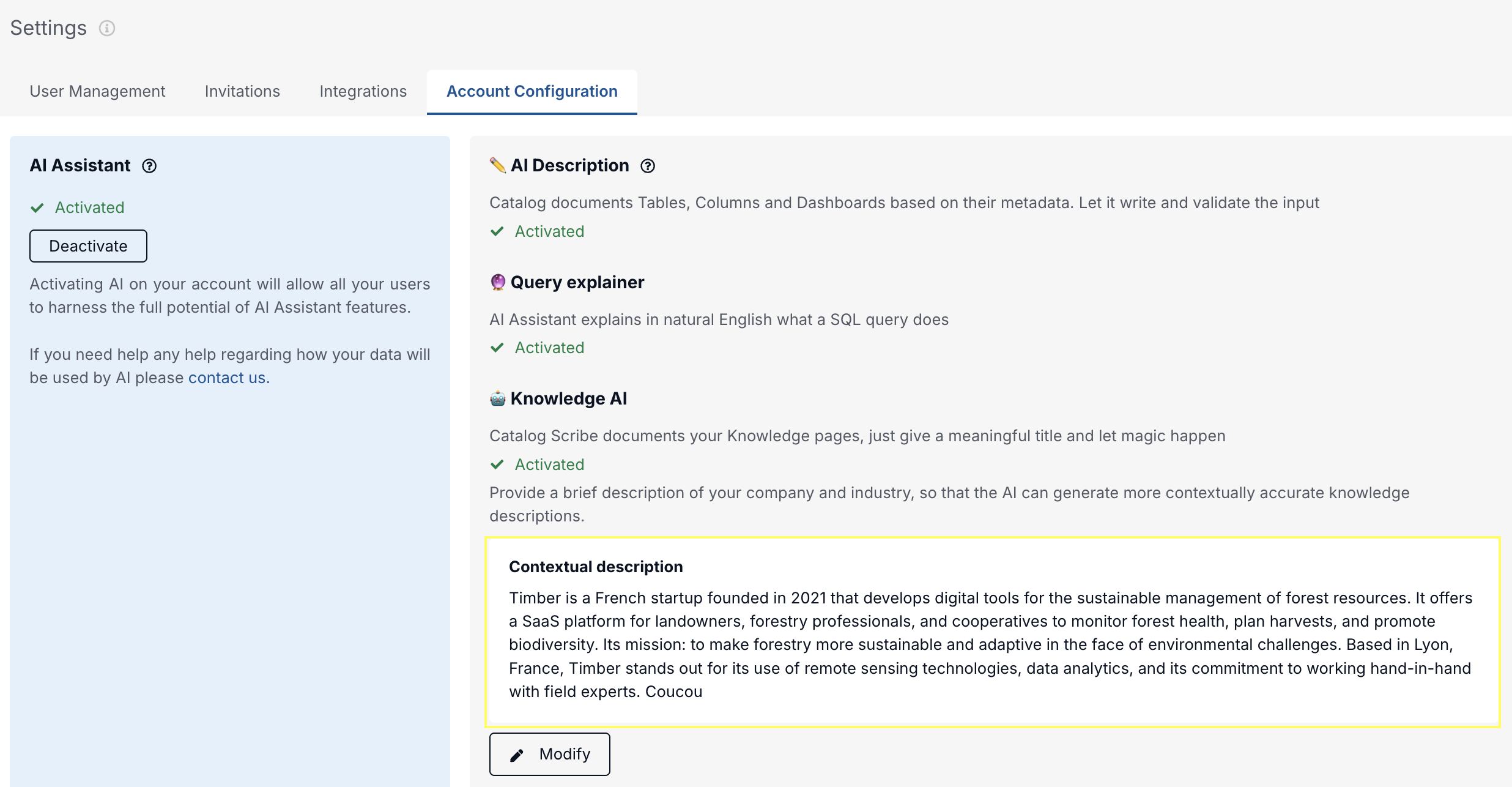Click the pencil icon inside Modify button
Screen dimensions: 1512x787
point(517,755)
